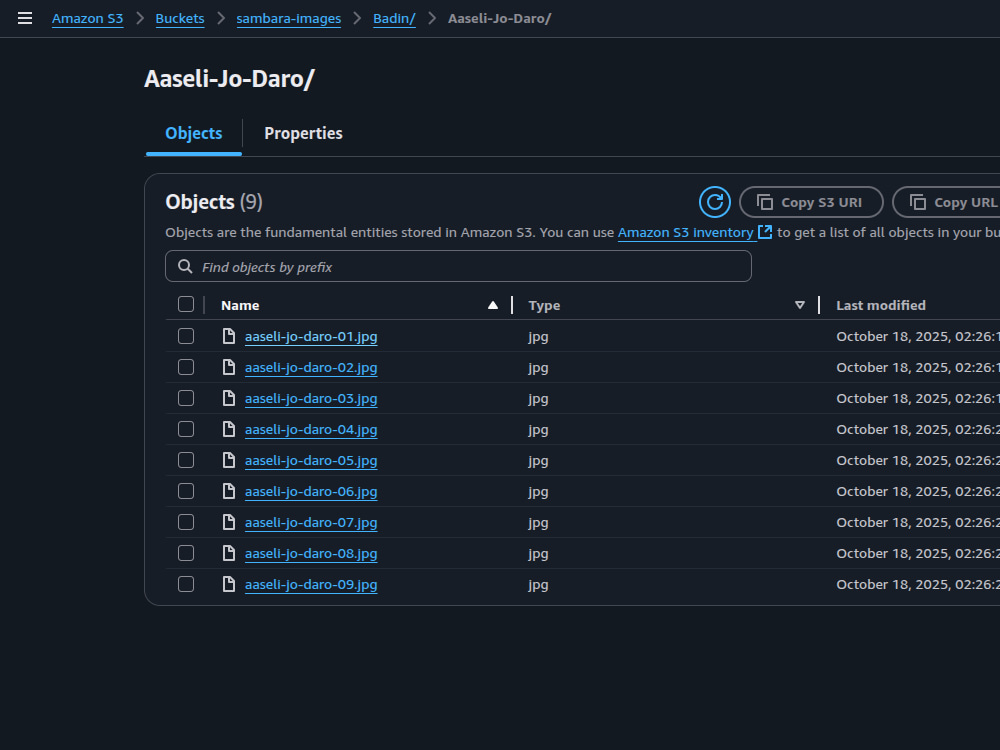The height and width of the screenshot is (750, 1000).
Task: Open the hamburger navigation menu
Action: pyautogui.click(x=25, y=18)
